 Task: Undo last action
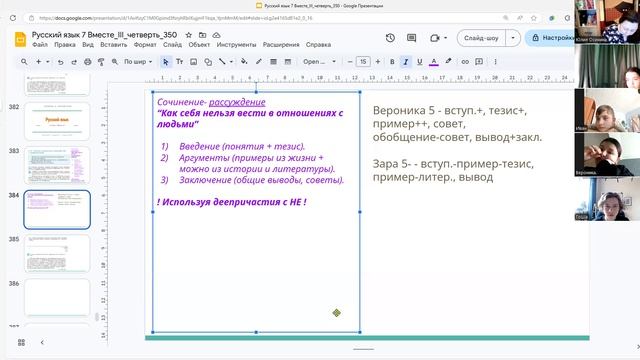pyautogui.click(x=60, y=62)
